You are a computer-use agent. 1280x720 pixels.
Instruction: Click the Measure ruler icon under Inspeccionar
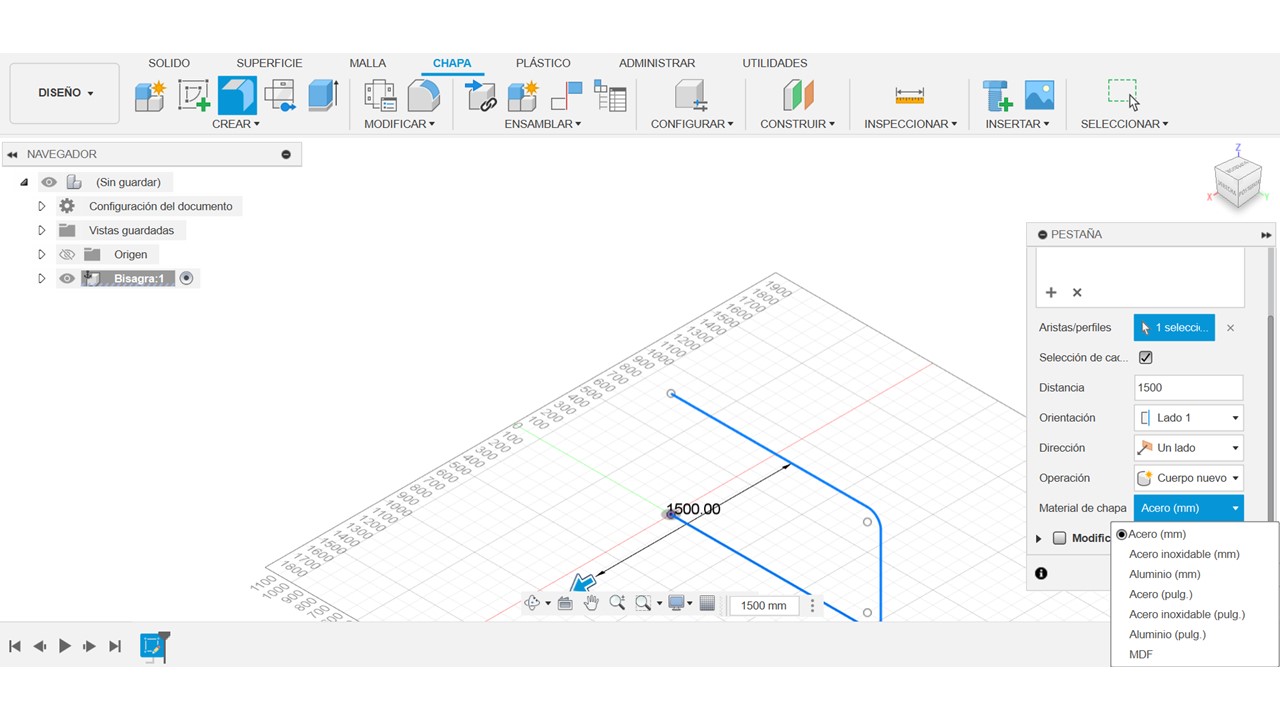pyautogui.click(x=909, y=96)
